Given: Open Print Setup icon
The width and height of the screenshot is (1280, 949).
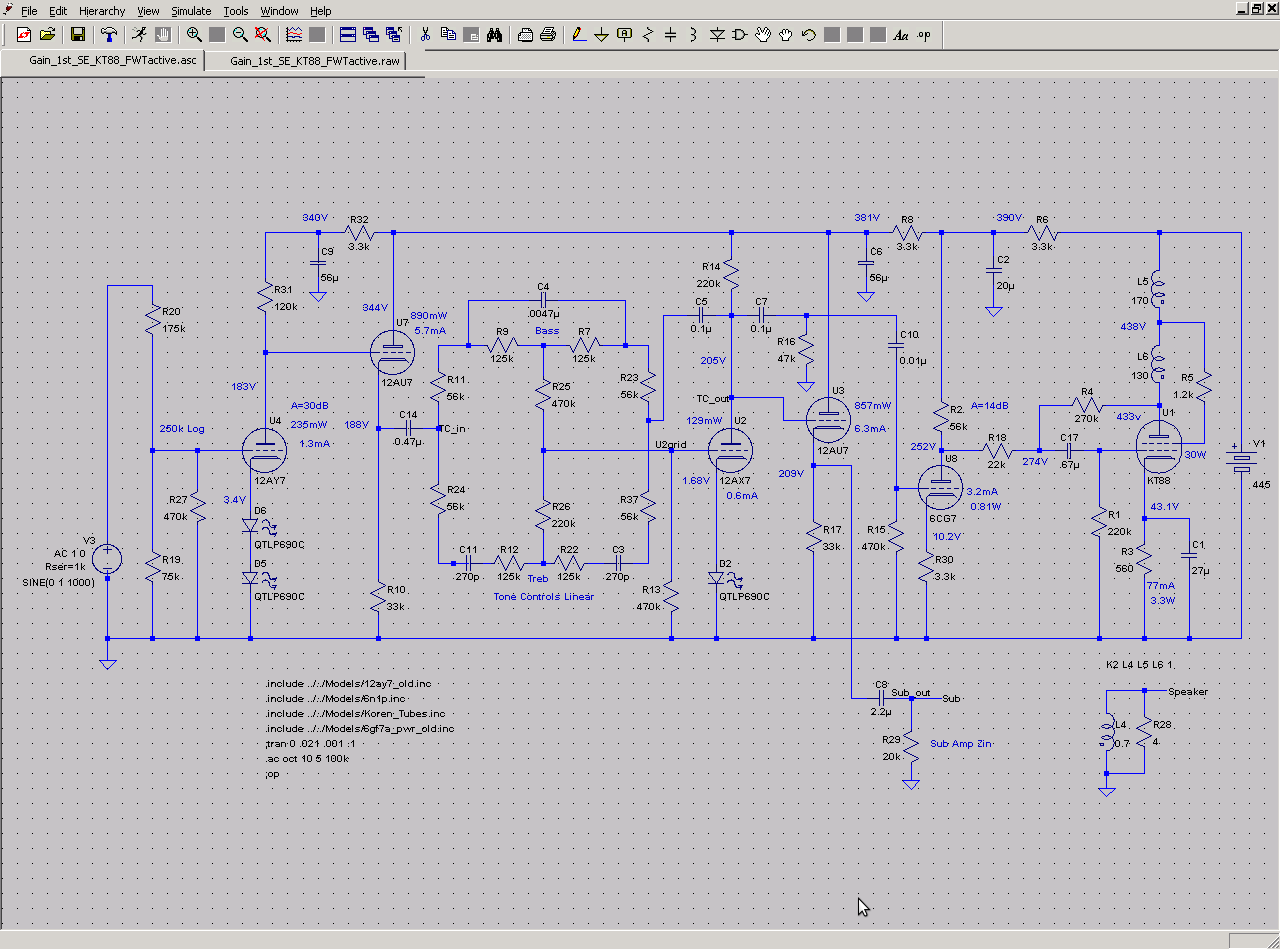Looking at the screenshot, I should click(x=525, y=35).
